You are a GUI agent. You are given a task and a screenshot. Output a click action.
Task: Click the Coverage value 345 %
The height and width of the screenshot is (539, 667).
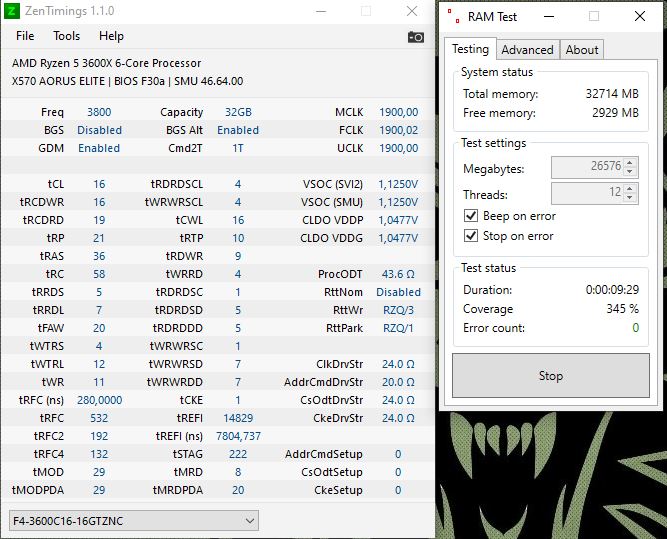[x=623, y=309]
